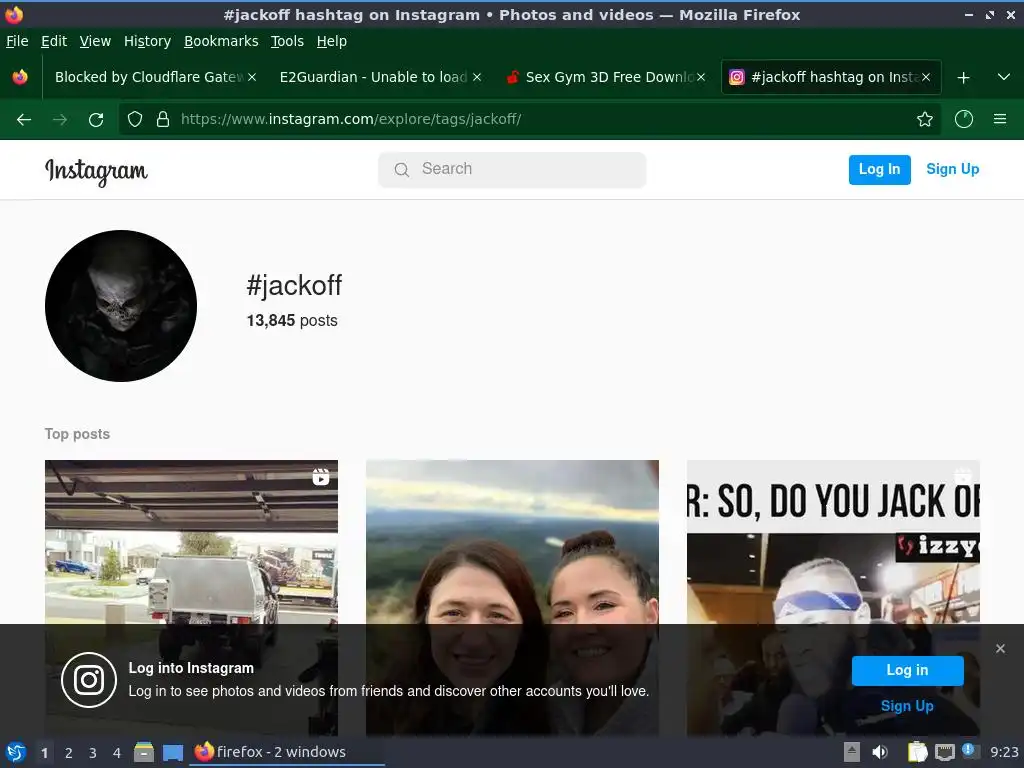Open the Tools menu
Viewport: 1024px width, 768px height.
coord(287,41)
